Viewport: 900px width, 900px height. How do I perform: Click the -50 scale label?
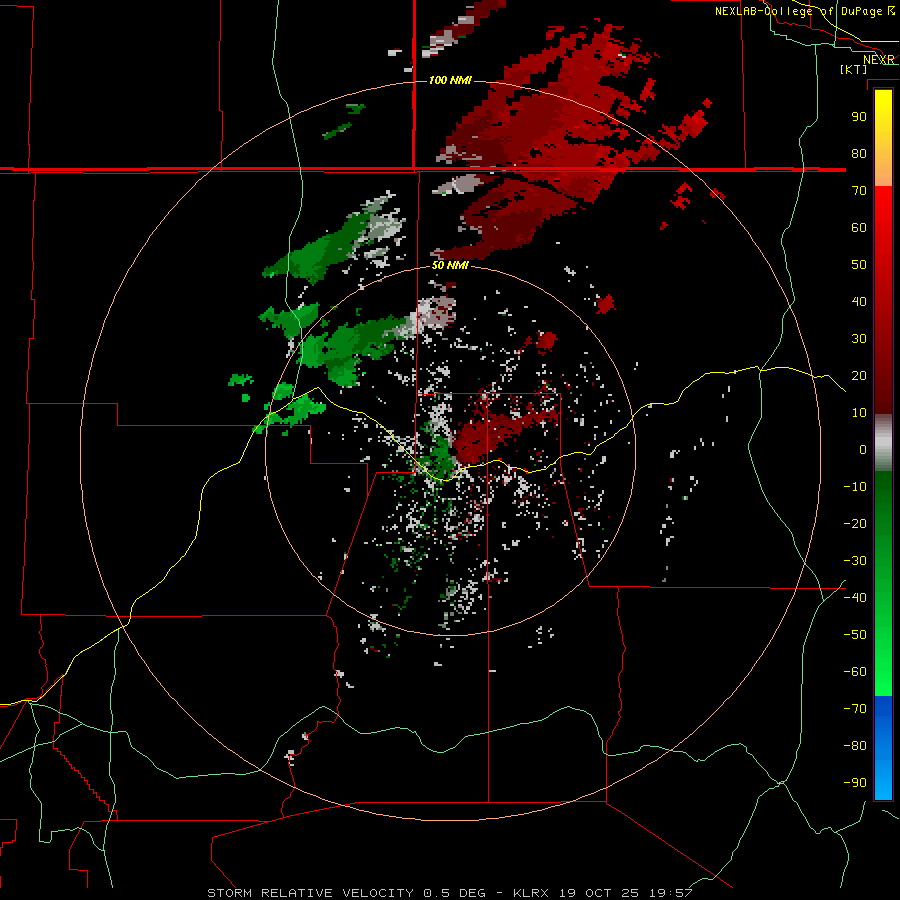pos(855,635)
